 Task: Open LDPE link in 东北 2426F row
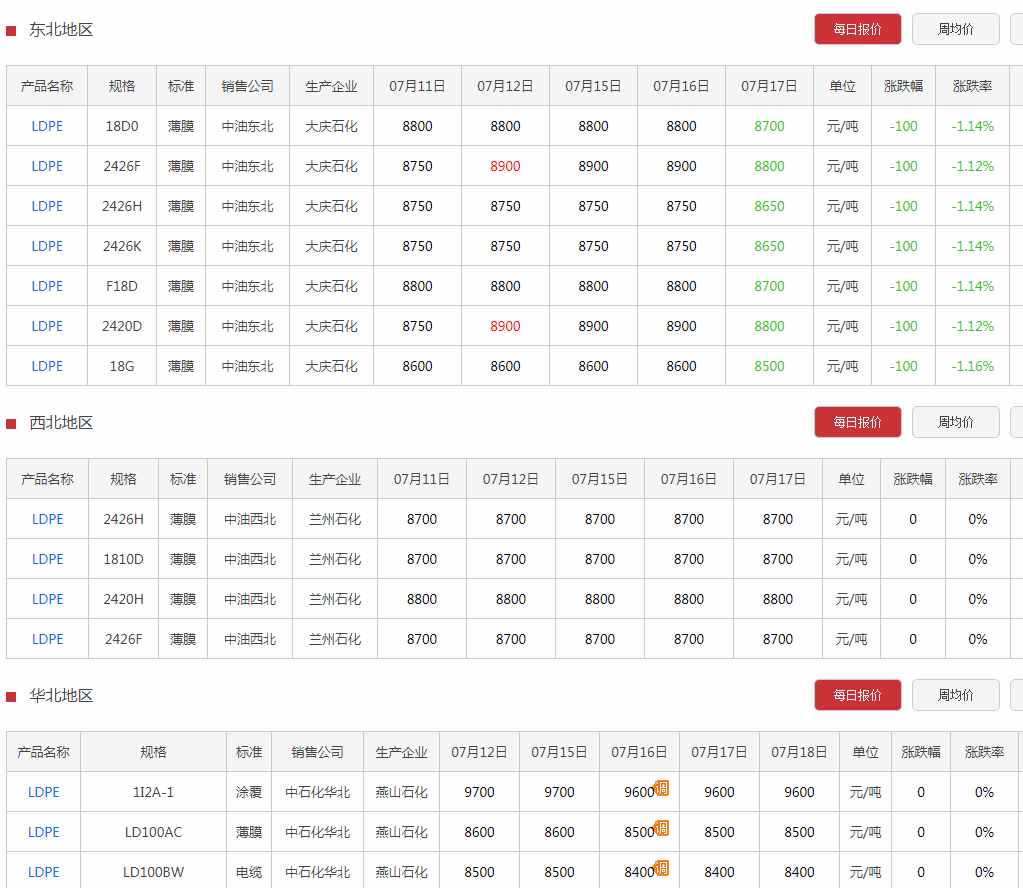click(x=47, y=166)
